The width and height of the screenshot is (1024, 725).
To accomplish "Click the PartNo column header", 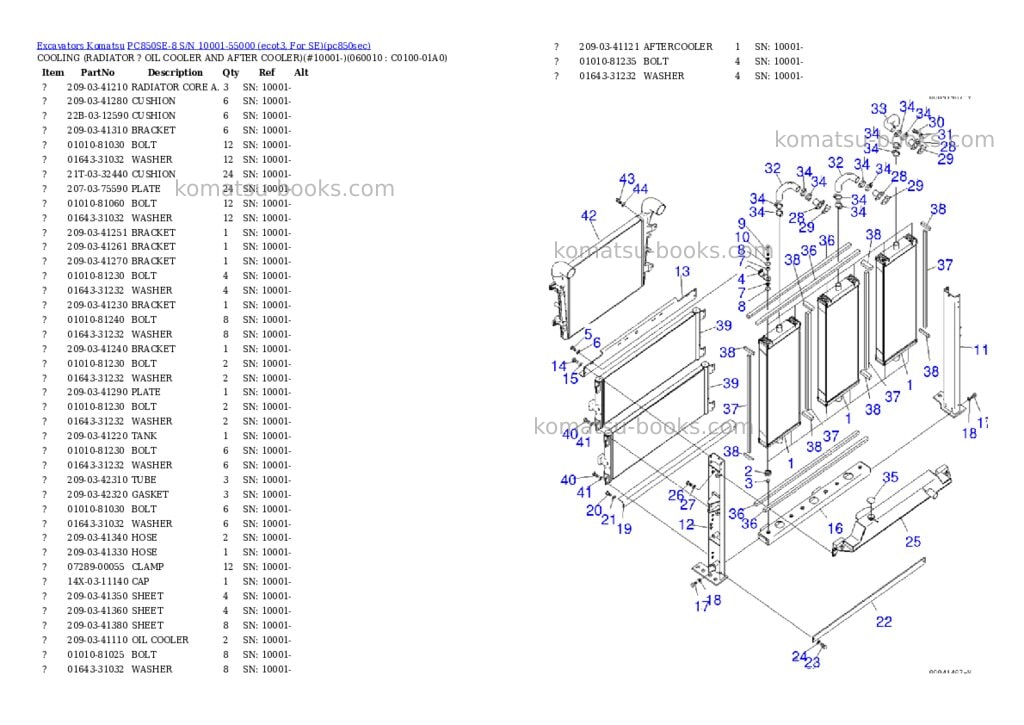I will pyautogui.click(x=97, y=72).
